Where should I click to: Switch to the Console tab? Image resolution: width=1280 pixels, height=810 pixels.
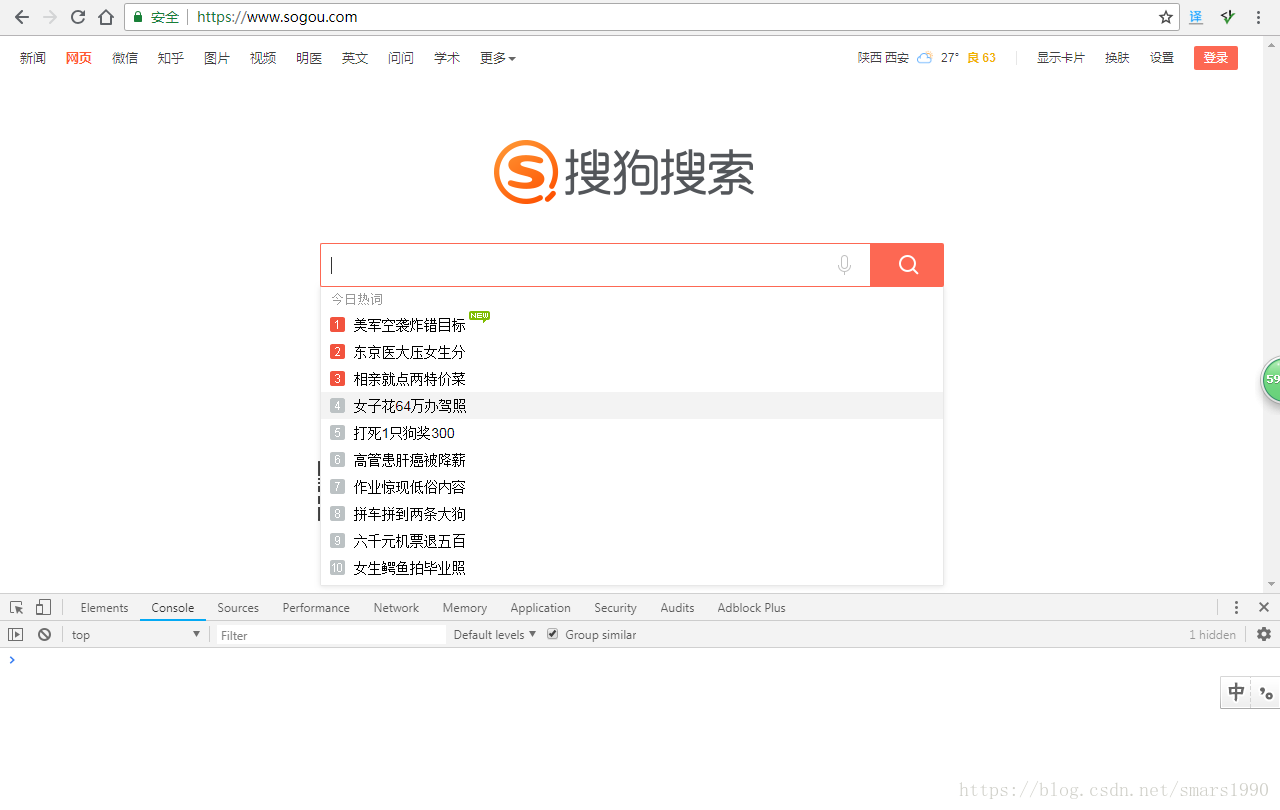click(173, 607)
